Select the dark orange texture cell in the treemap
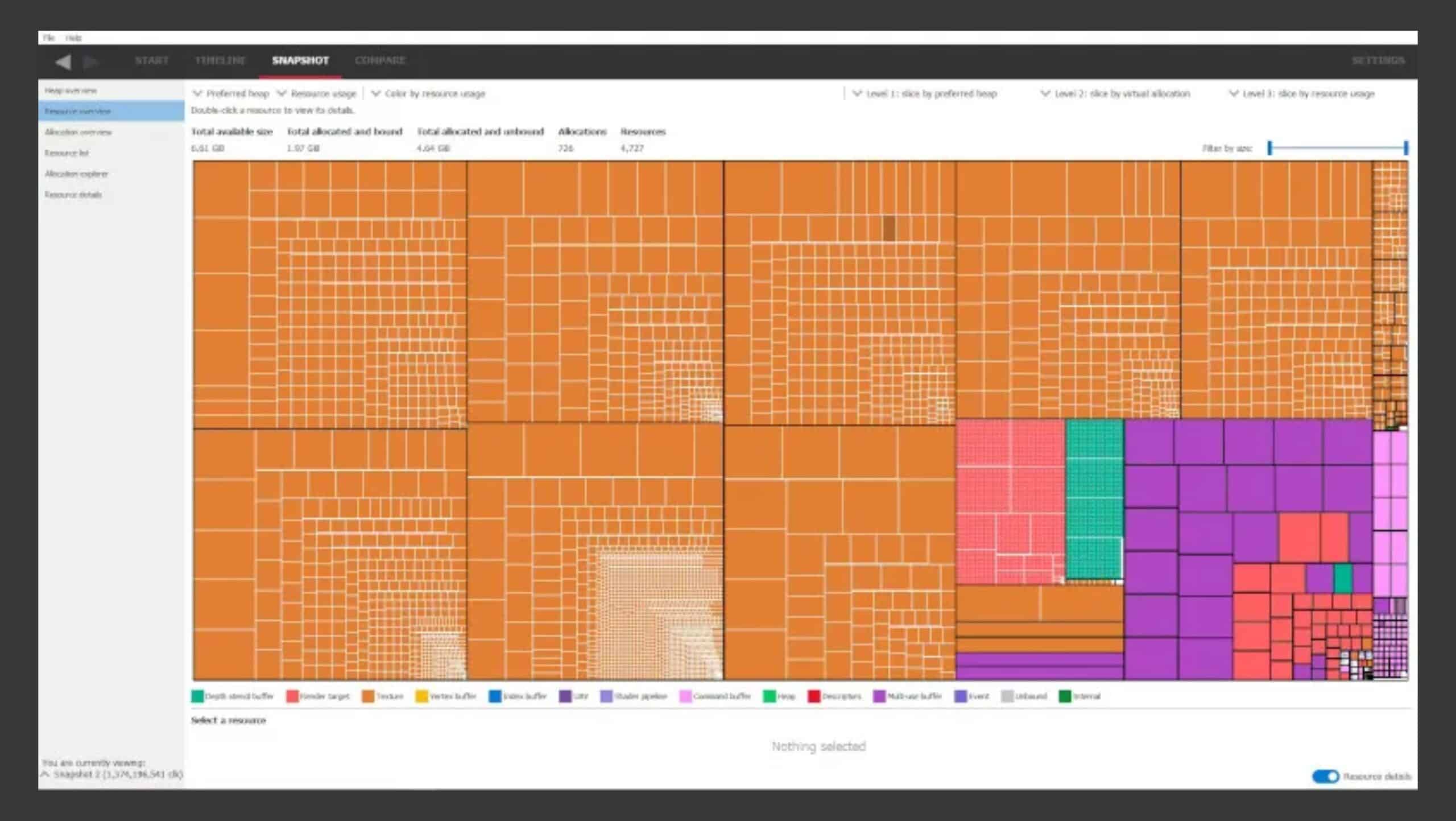1456x821 pixels. coord(889,228)
